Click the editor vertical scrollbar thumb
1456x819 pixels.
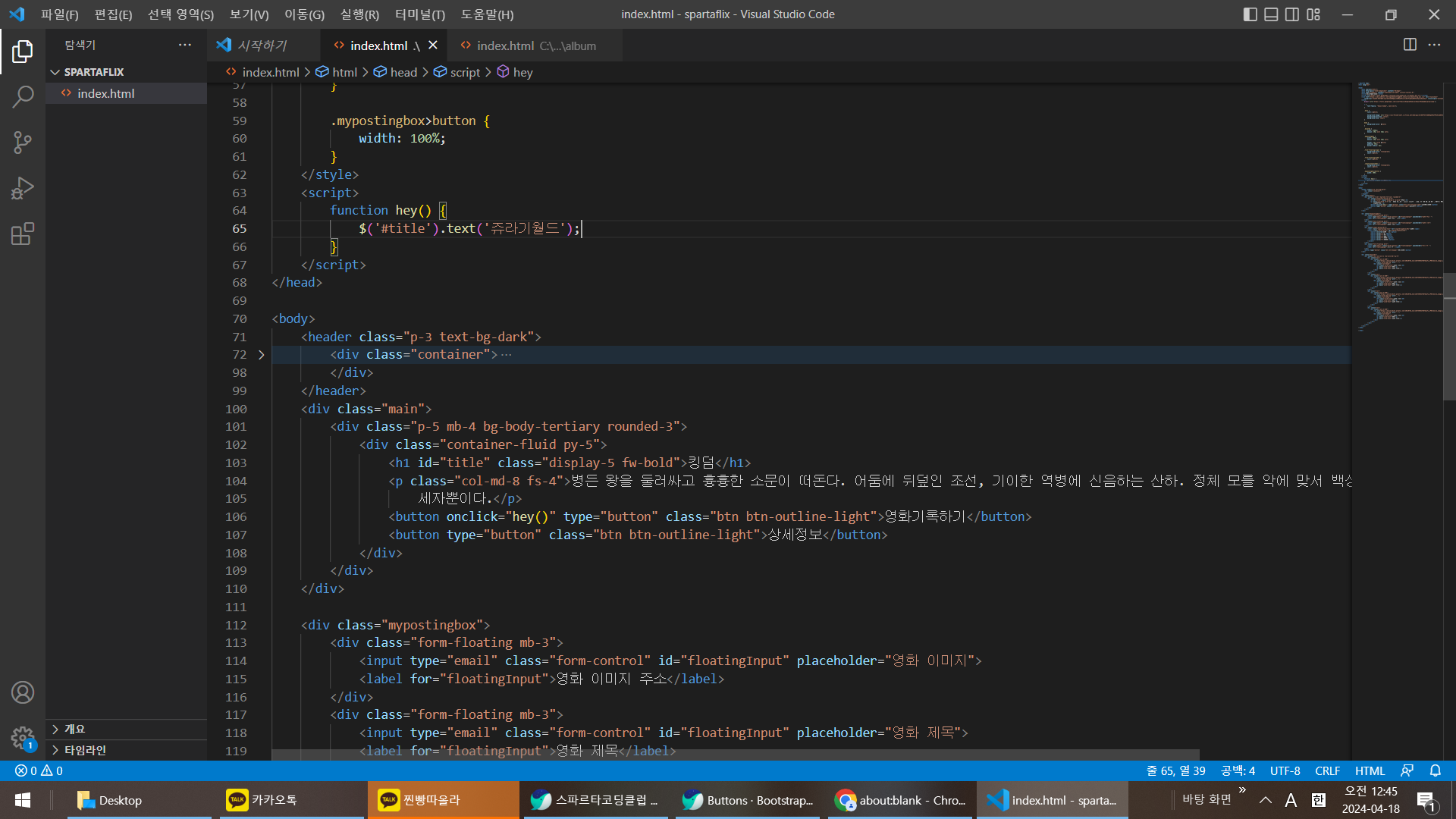click(1449, 336)
